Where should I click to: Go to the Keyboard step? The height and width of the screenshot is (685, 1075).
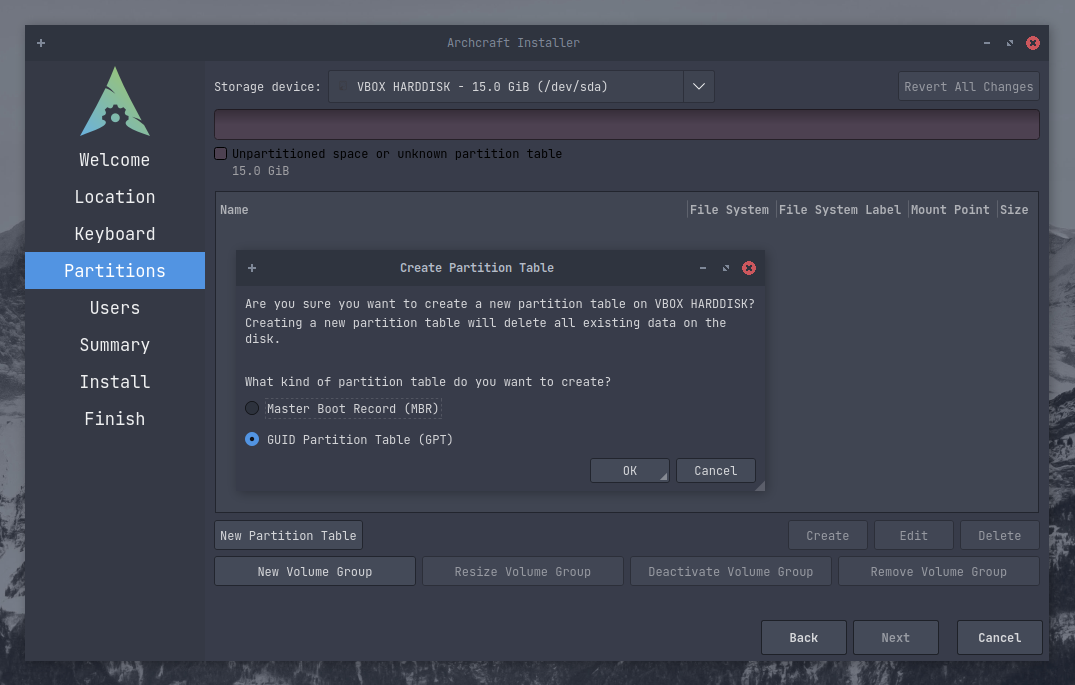[x=114, y=234]
